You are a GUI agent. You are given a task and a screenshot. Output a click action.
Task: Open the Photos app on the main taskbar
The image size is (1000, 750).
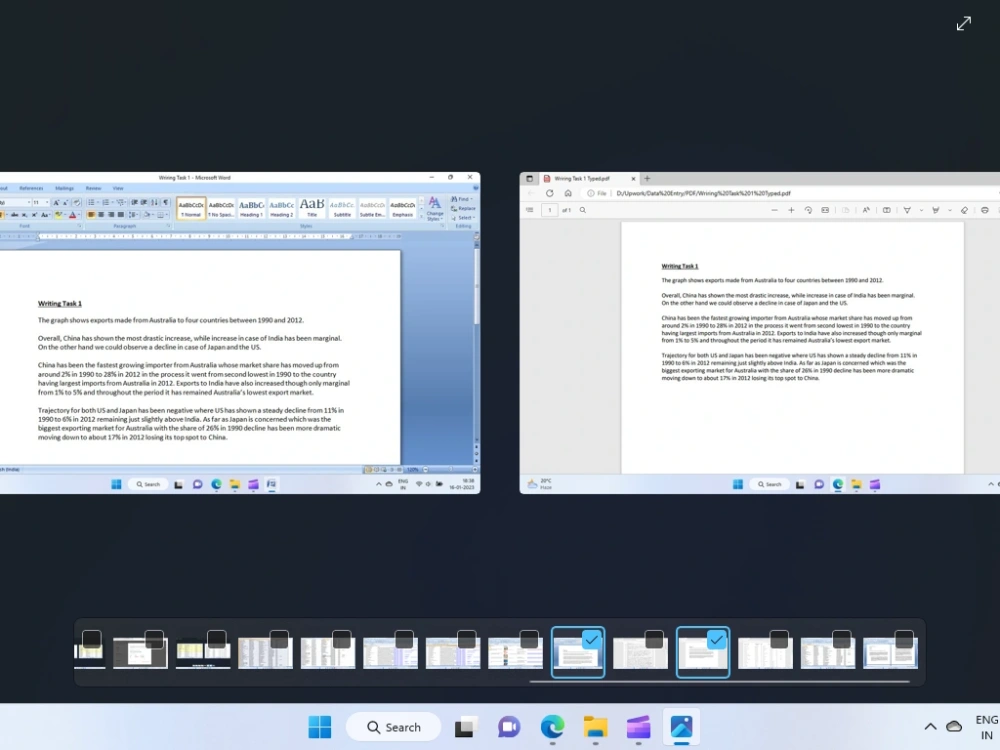(x=681, y=727)
